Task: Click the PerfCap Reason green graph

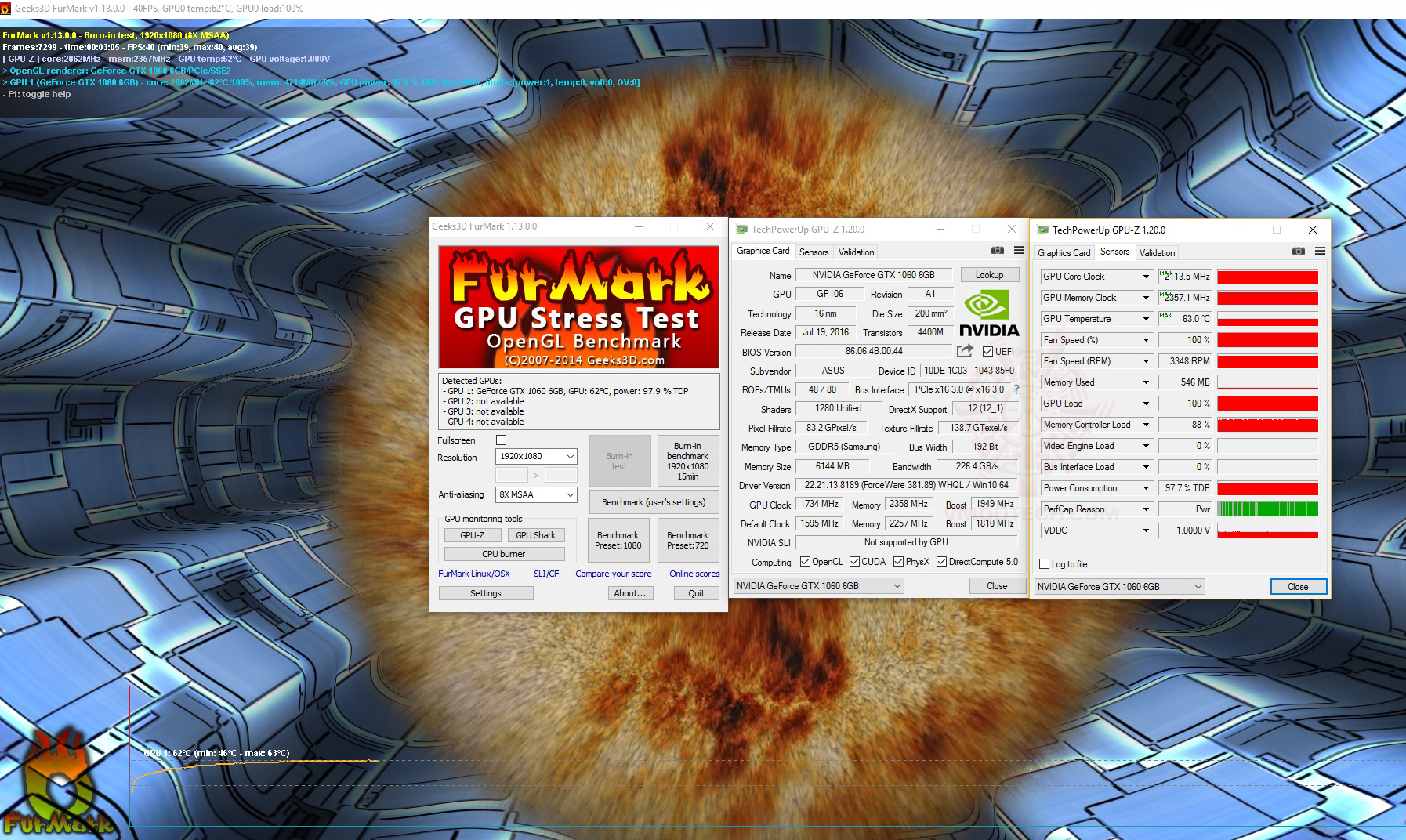Action: [x=1267, y=509]
